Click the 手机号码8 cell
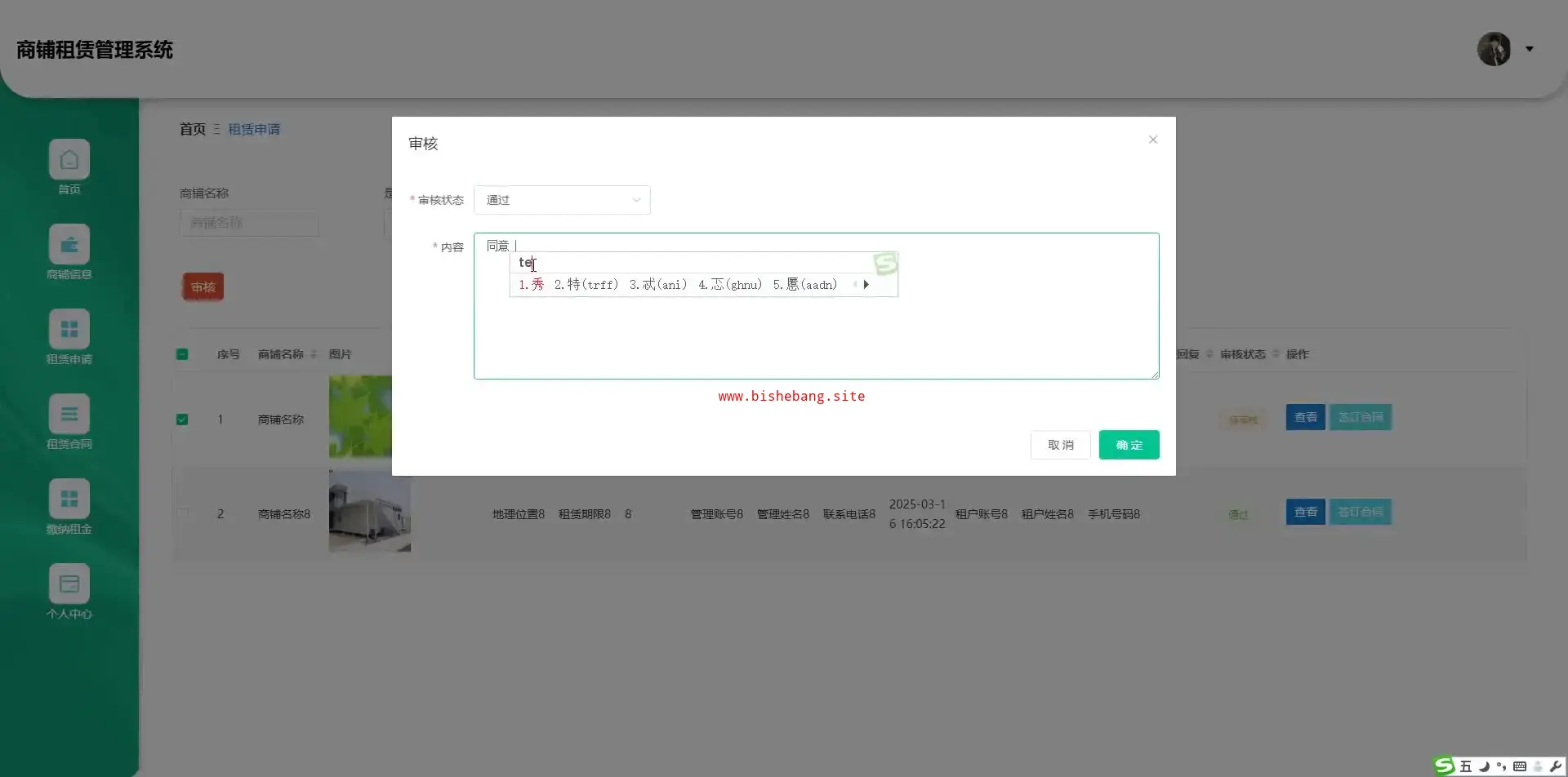This screenshot has height=777, width=1568. [1114, 514]
